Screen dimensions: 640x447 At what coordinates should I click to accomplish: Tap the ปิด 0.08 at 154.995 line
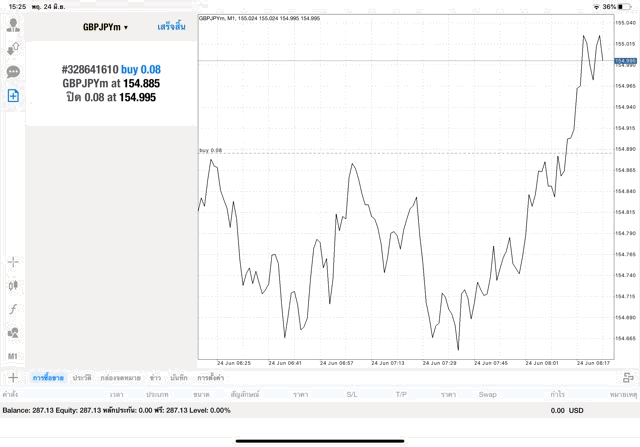(111, 97)
